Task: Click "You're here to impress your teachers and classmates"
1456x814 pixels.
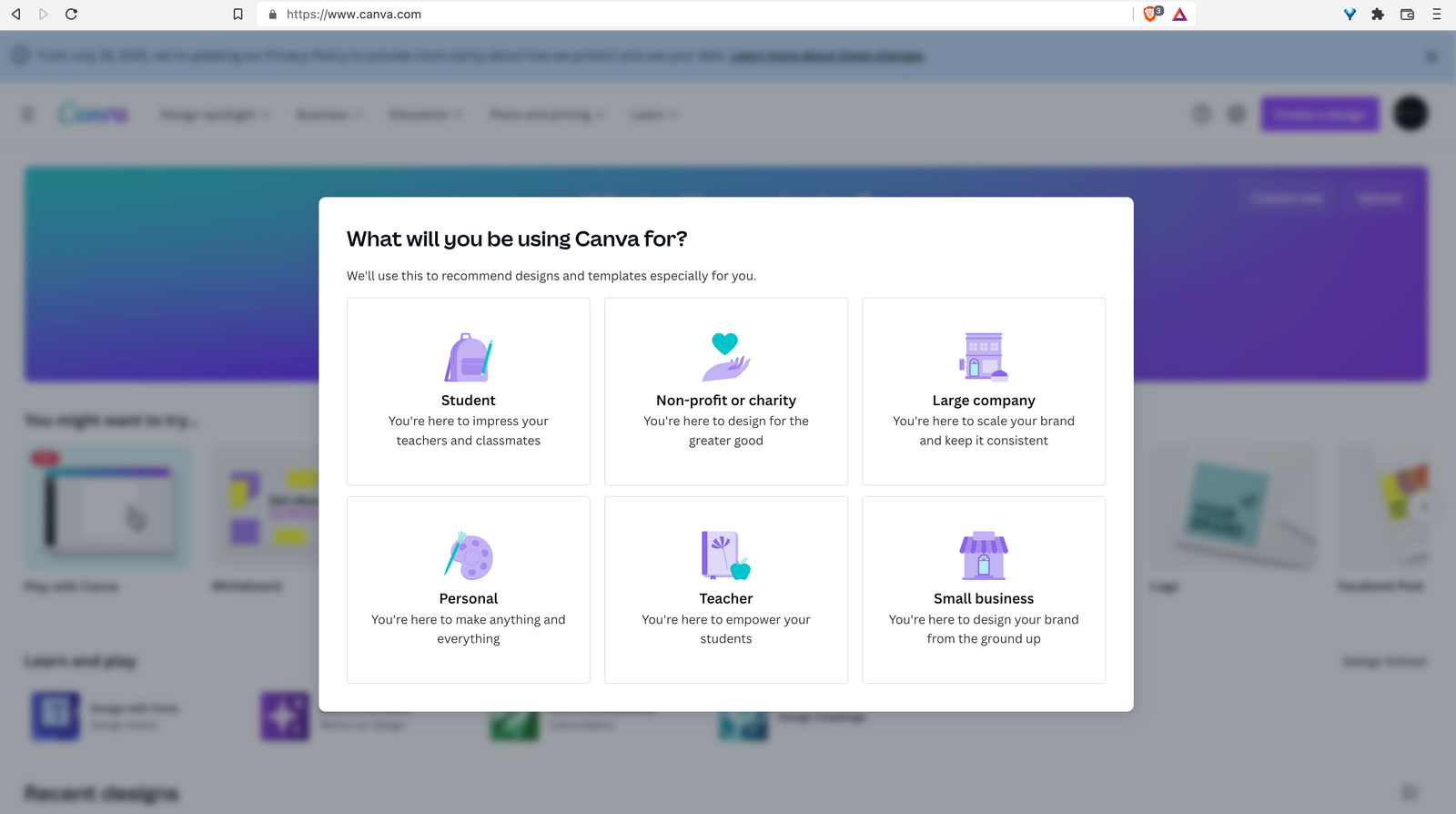Action: (469, 431)
